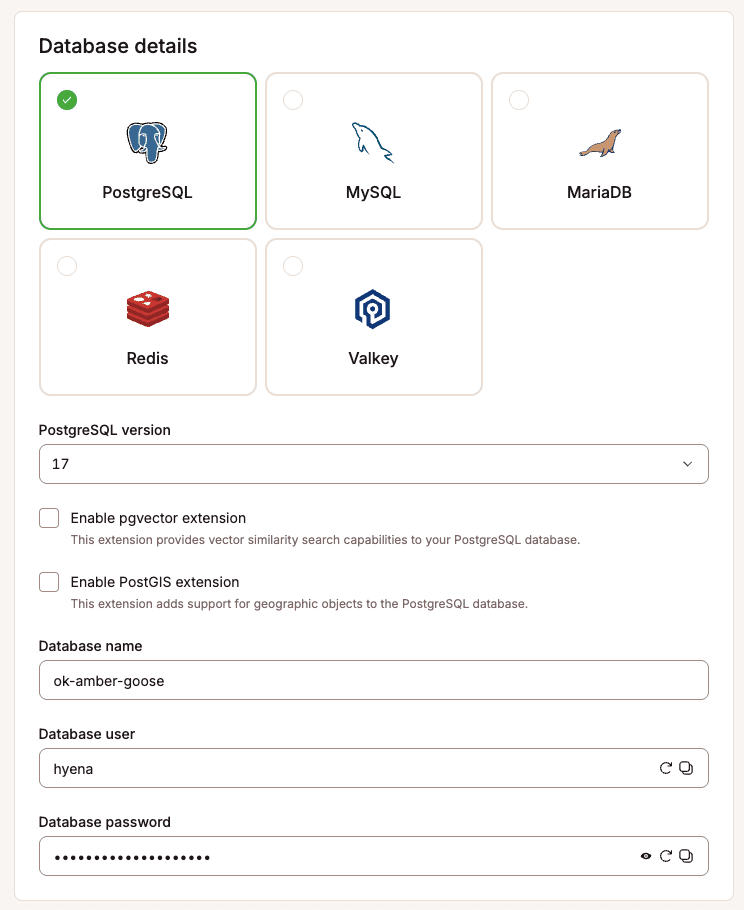Select the MySQL radio button
Viewport: 744px width, 910px height.
(292, 100)
